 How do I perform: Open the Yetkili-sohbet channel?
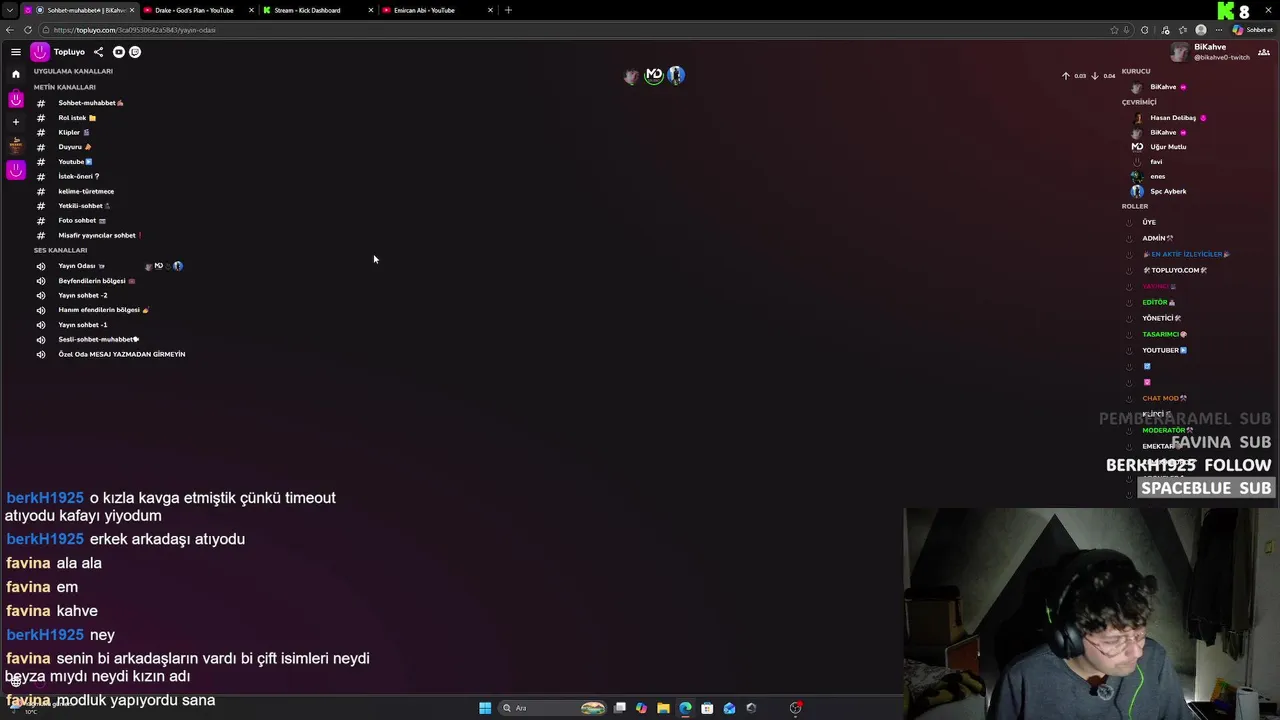click(x=84, y=206)
